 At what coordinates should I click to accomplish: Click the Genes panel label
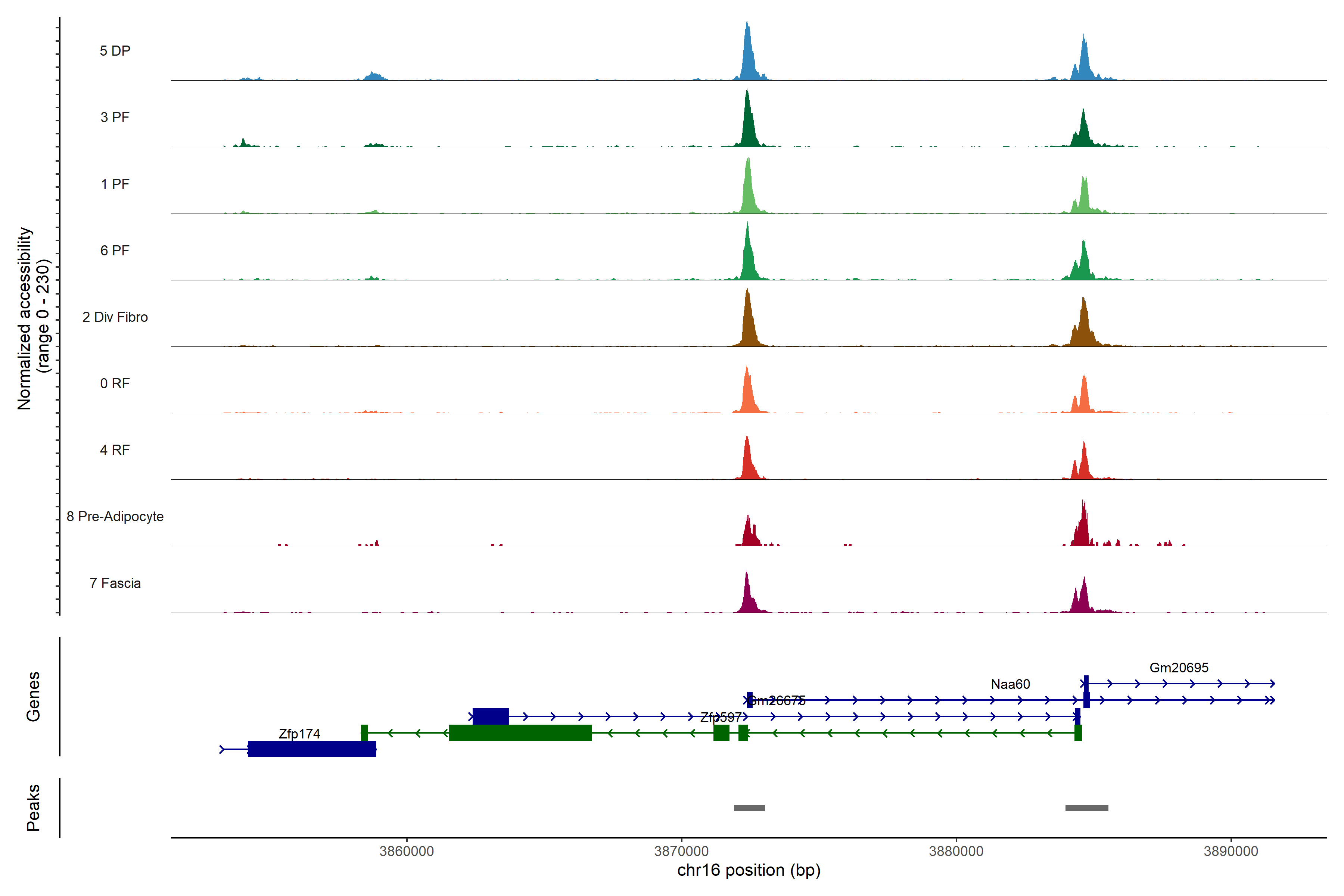(x=33, y=697)
